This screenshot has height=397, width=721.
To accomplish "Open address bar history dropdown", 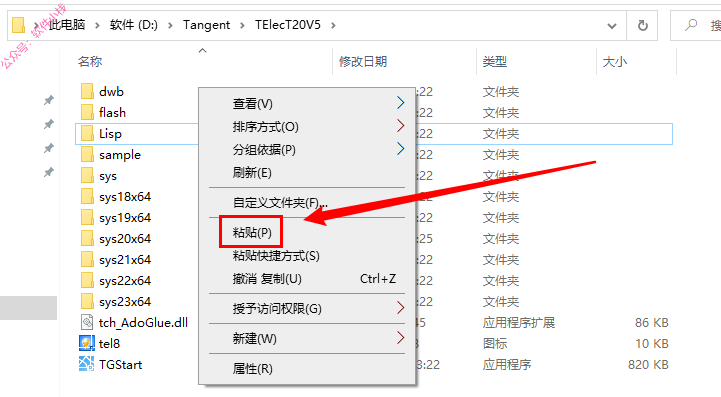I will [x=612, y=26].
